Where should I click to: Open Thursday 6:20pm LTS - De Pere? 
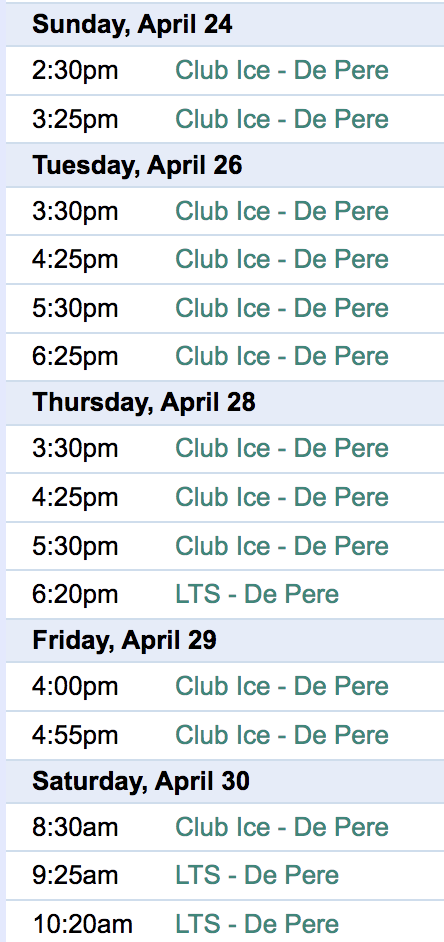click(x=257, y=595)
